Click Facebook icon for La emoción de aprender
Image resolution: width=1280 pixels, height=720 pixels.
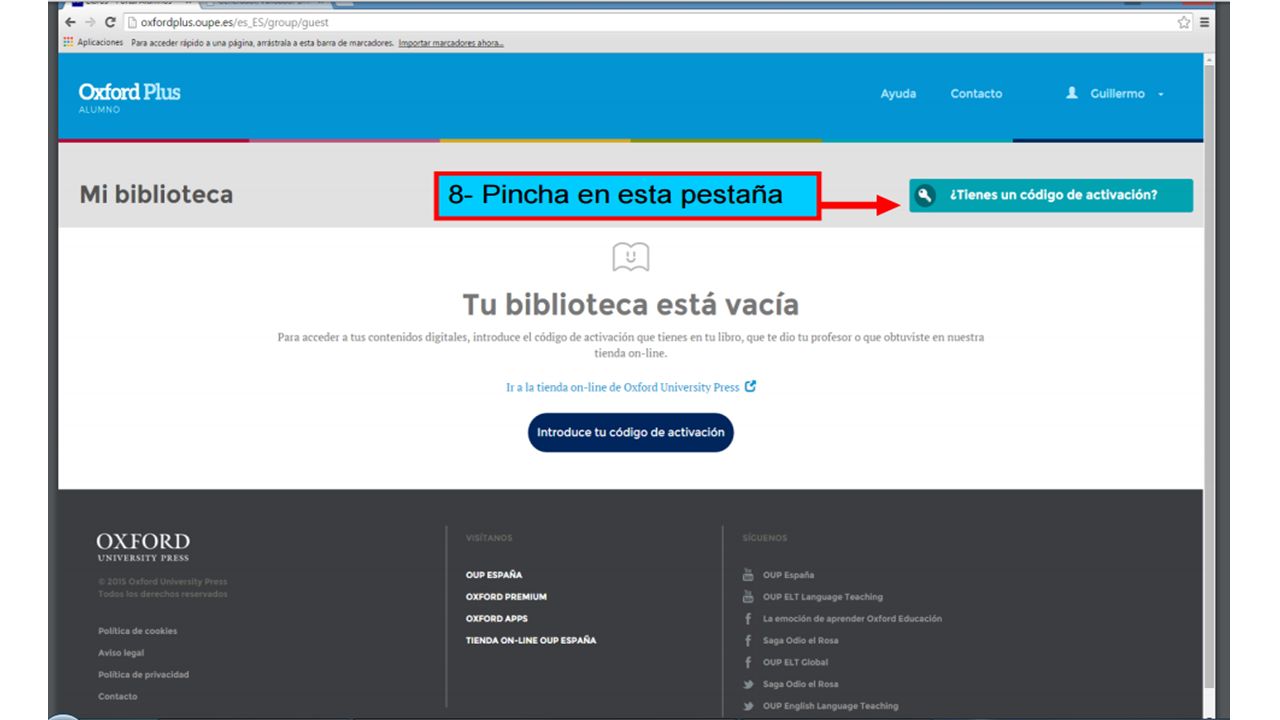pos(748,619)
